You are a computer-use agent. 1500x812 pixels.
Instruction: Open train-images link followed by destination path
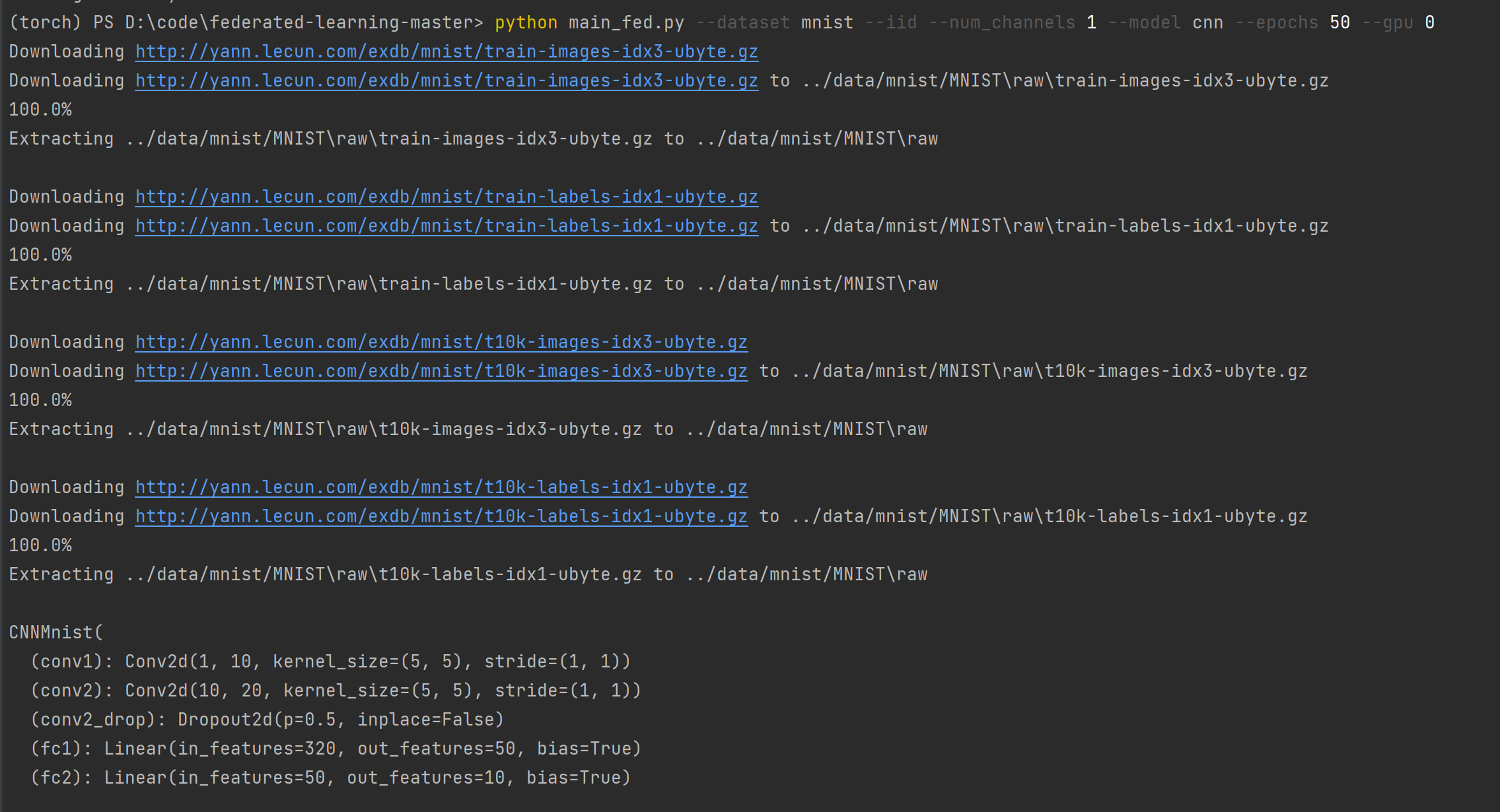(446, 81)
